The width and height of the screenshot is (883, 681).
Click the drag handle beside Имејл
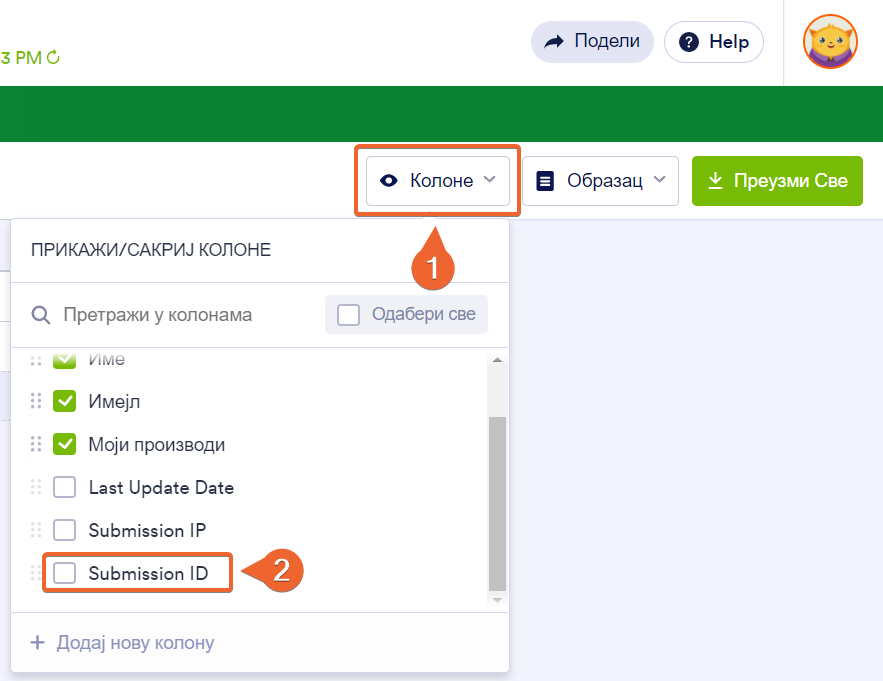36,401
